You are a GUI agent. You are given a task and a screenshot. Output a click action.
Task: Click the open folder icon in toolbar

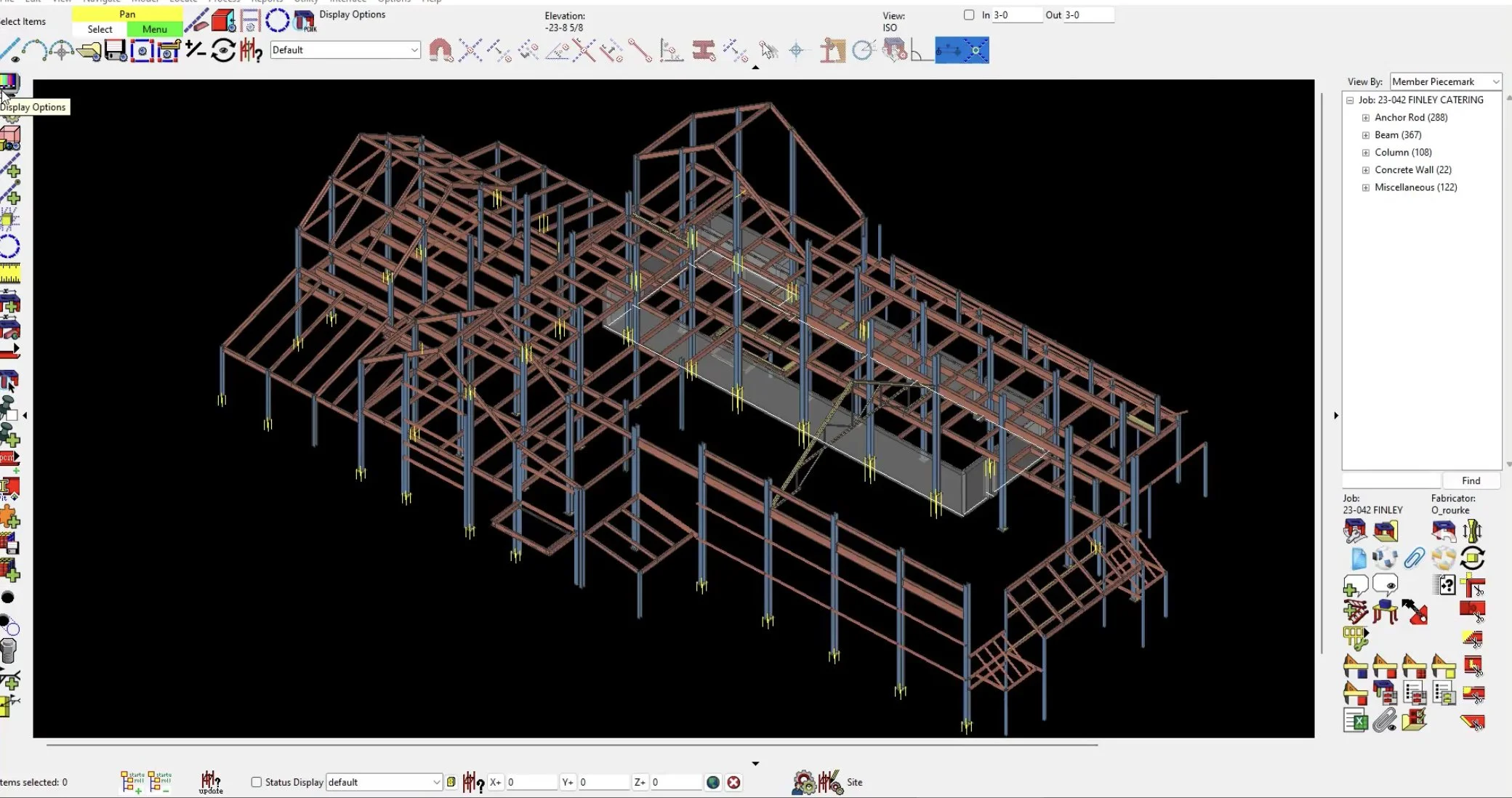pos(89,51)
